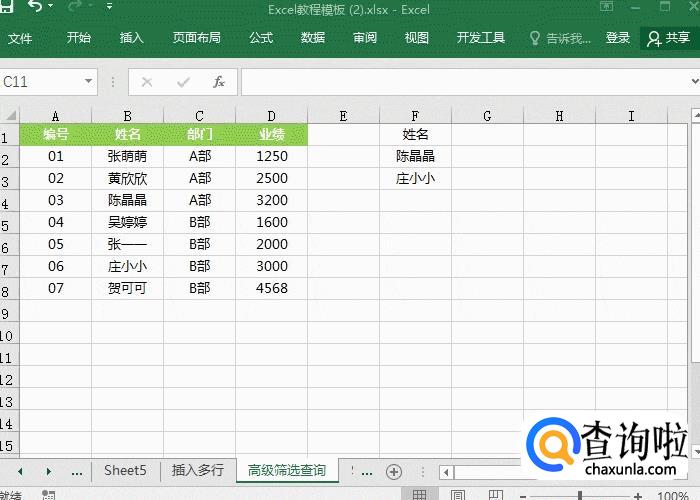700x500 pixels.
Task: Switch to the Sheet5 tab
Action: [x=125, y=471]
